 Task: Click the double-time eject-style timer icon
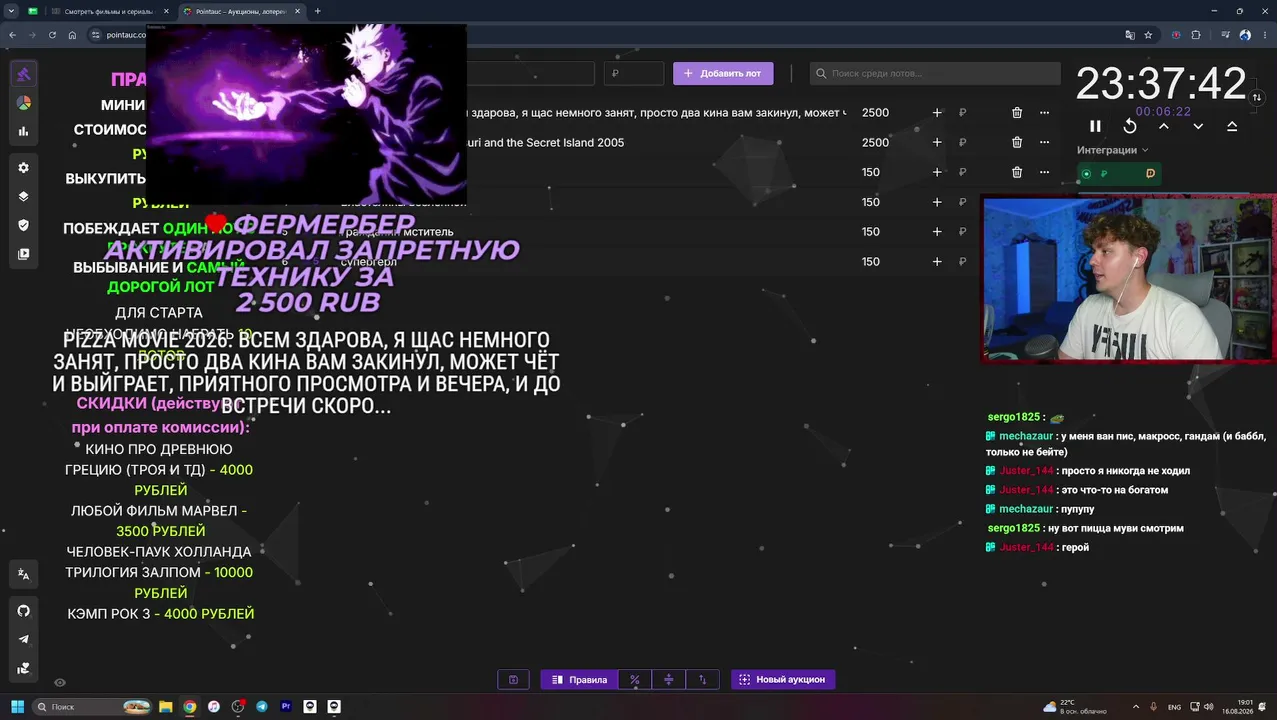(1232, 126)
